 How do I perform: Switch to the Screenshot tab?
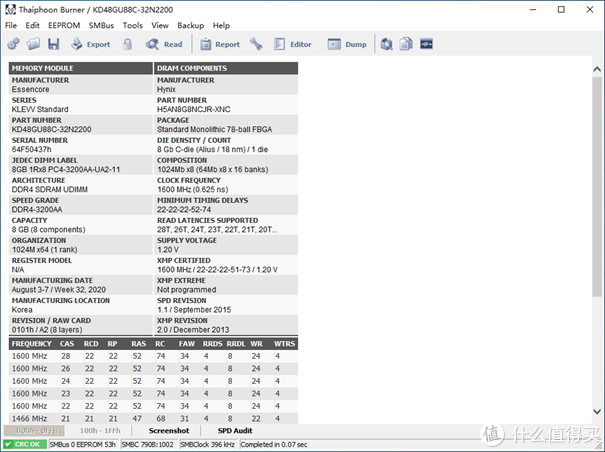169,430
